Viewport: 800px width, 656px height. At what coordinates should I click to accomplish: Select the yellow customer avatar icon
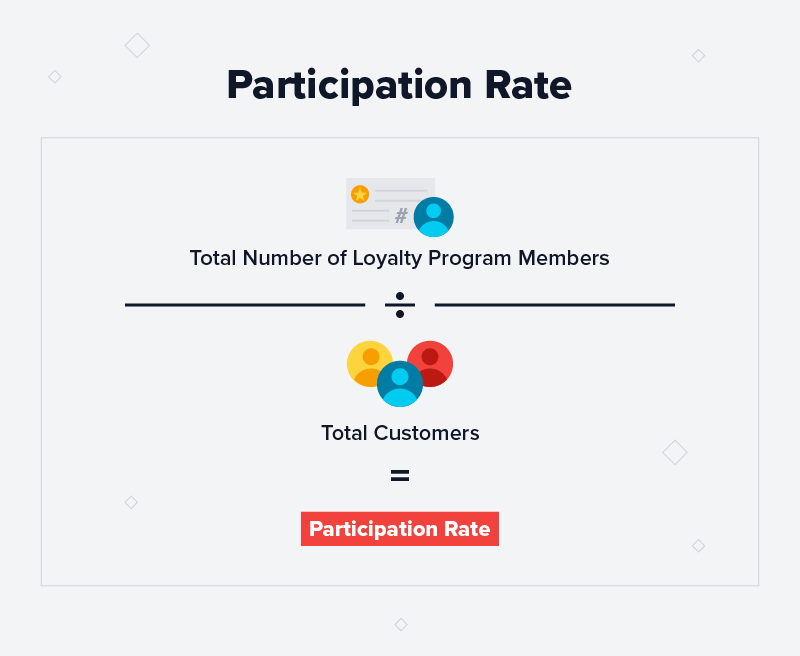click(369, 364)
